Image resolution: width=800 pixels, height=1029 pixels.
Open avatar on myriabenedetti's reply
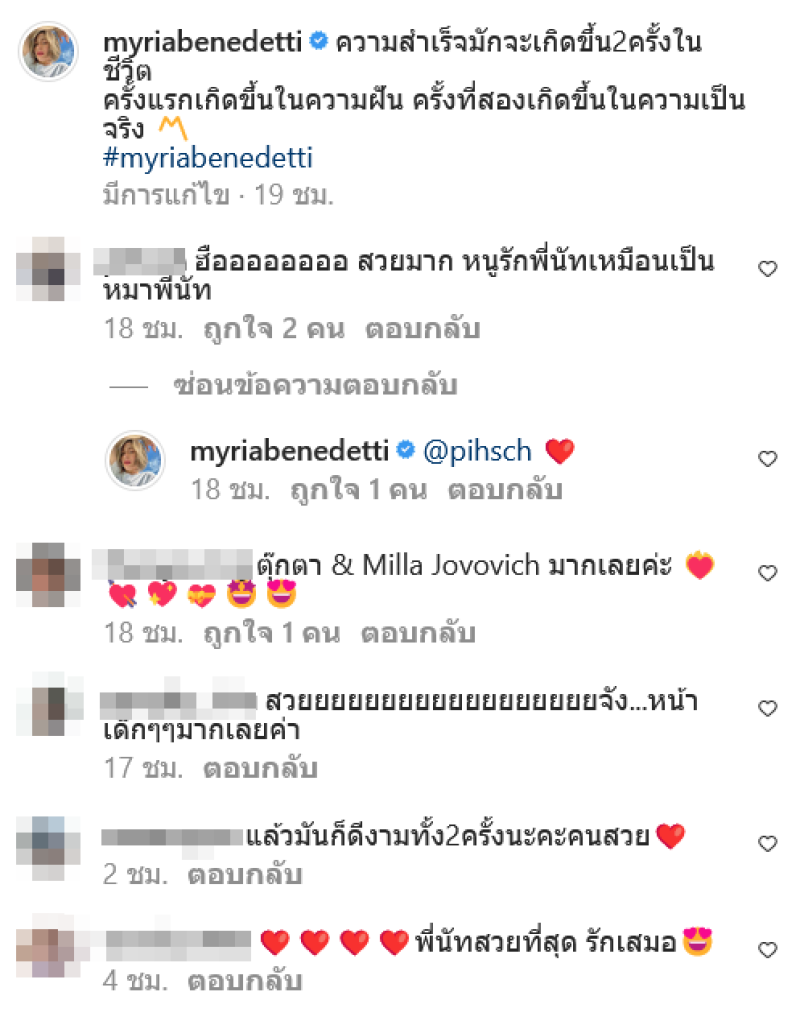(135, 461)
